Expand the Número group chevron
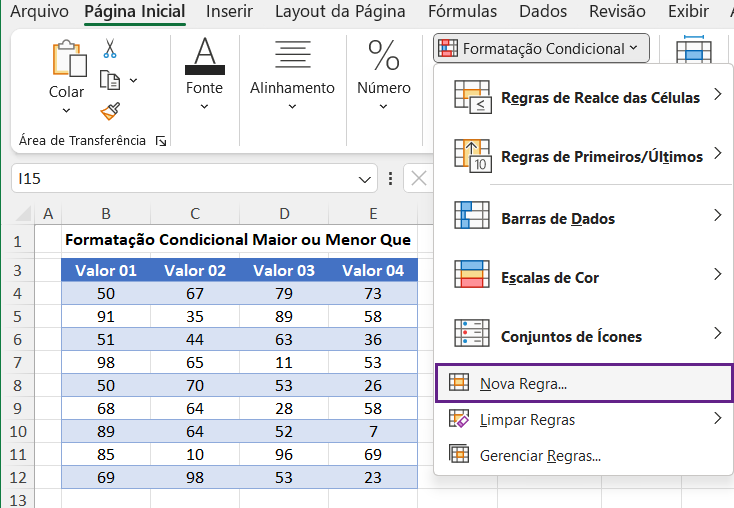Viewport: 734px width, 508px height. pos(383,107)
